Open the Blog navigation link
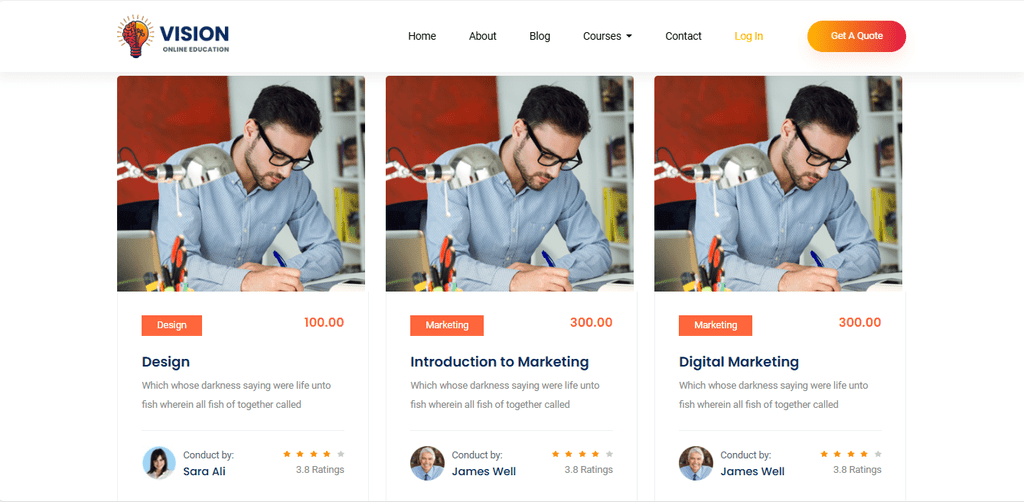The image size is (1024, 502). (x=539, y=37)
